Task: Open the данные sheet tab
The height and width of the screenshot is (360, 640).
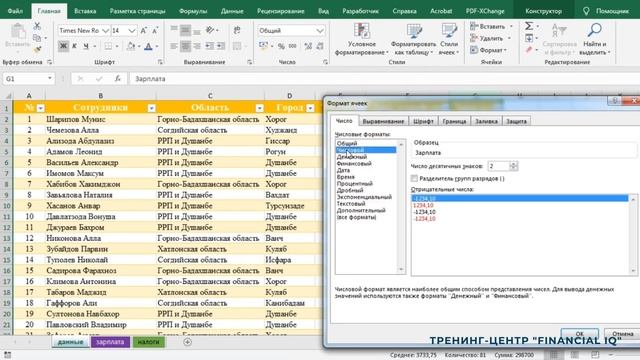Action: pyautogui.click(x=71, y=342)
